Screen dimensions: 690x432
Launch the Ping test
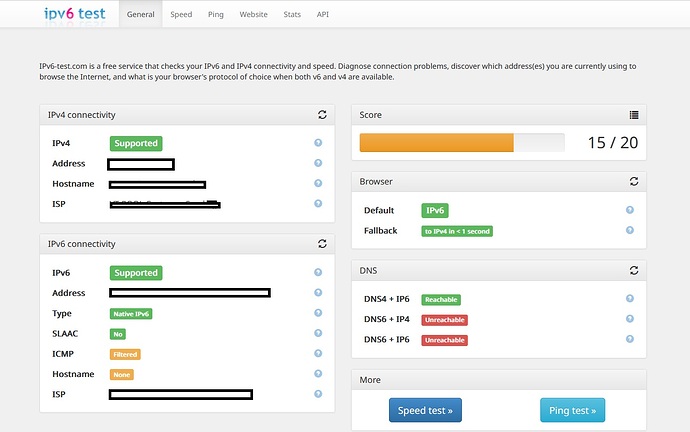[x=572, y=410]
